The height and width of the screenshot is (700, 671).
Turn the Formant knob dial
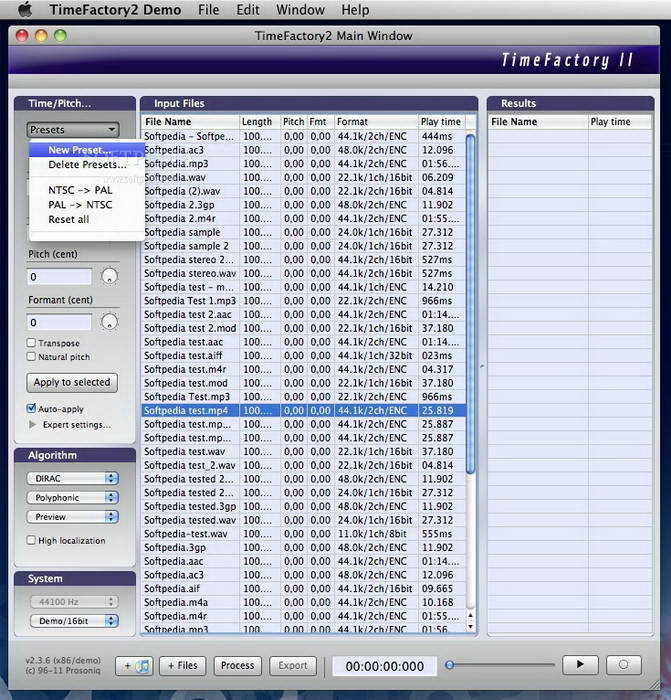pos(109,322)
